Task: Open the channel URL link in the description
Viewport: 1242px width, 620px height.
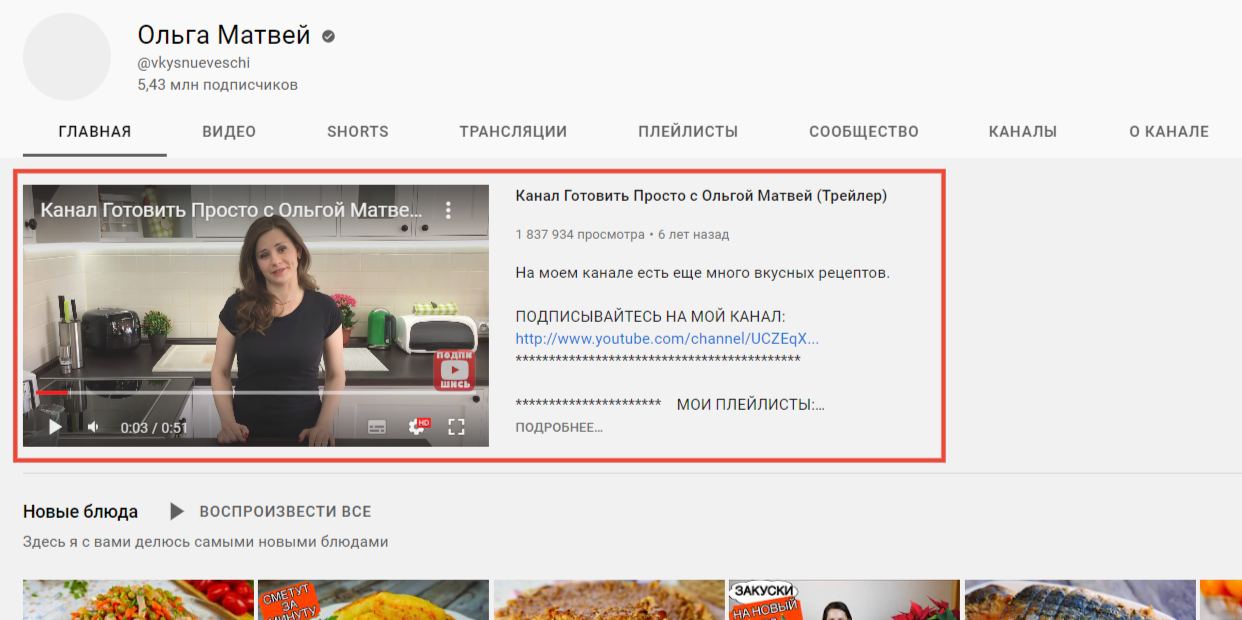Action: coord(667,338)
